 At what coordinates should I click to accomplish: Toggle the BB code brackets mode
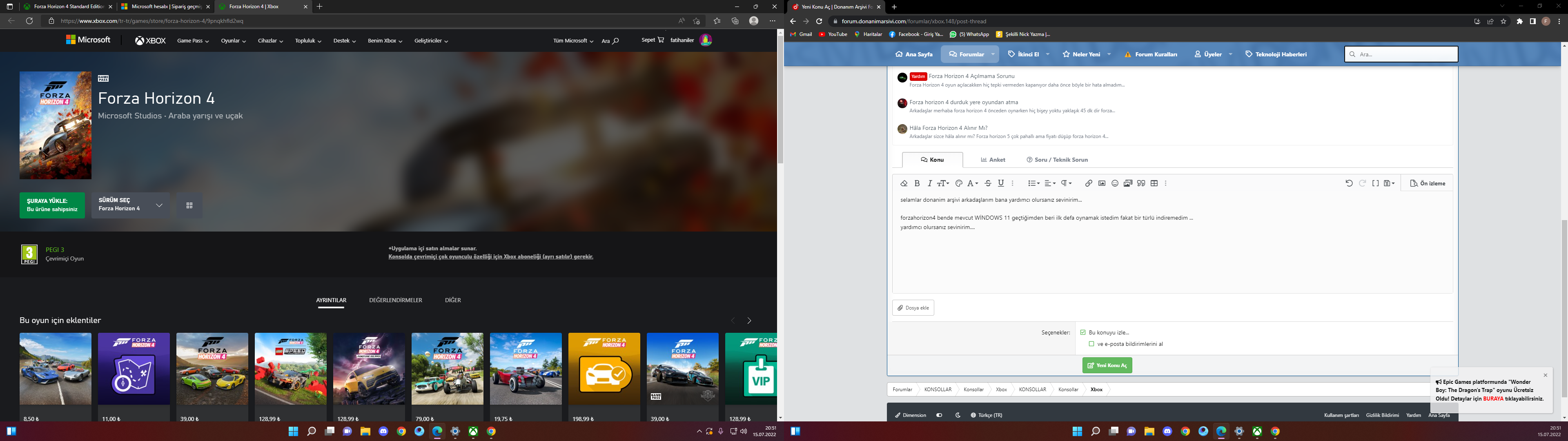coord(1376,183)
